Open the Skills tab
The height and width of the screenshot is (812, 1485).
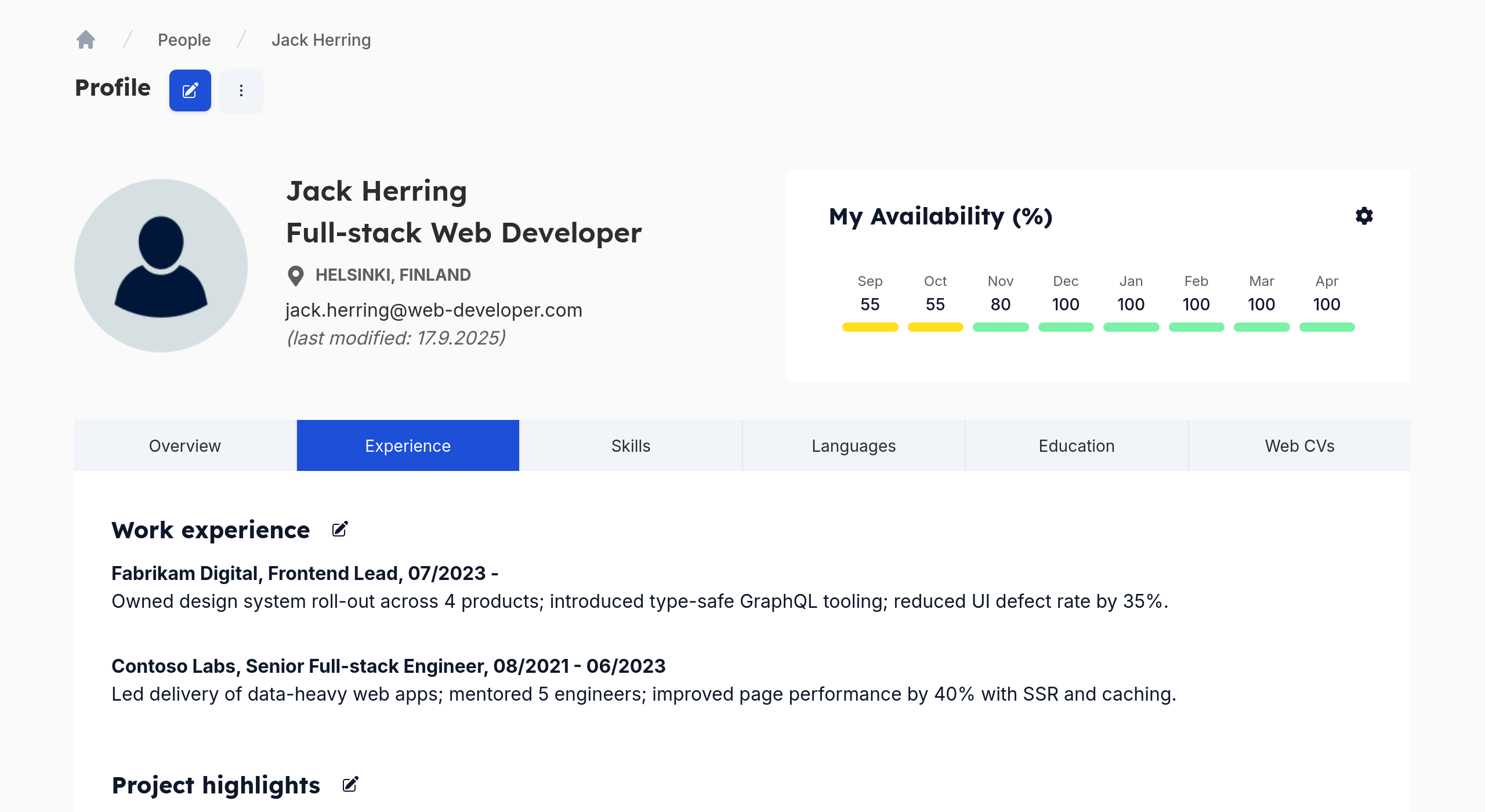pyautogui.click(x=631, y=445)
